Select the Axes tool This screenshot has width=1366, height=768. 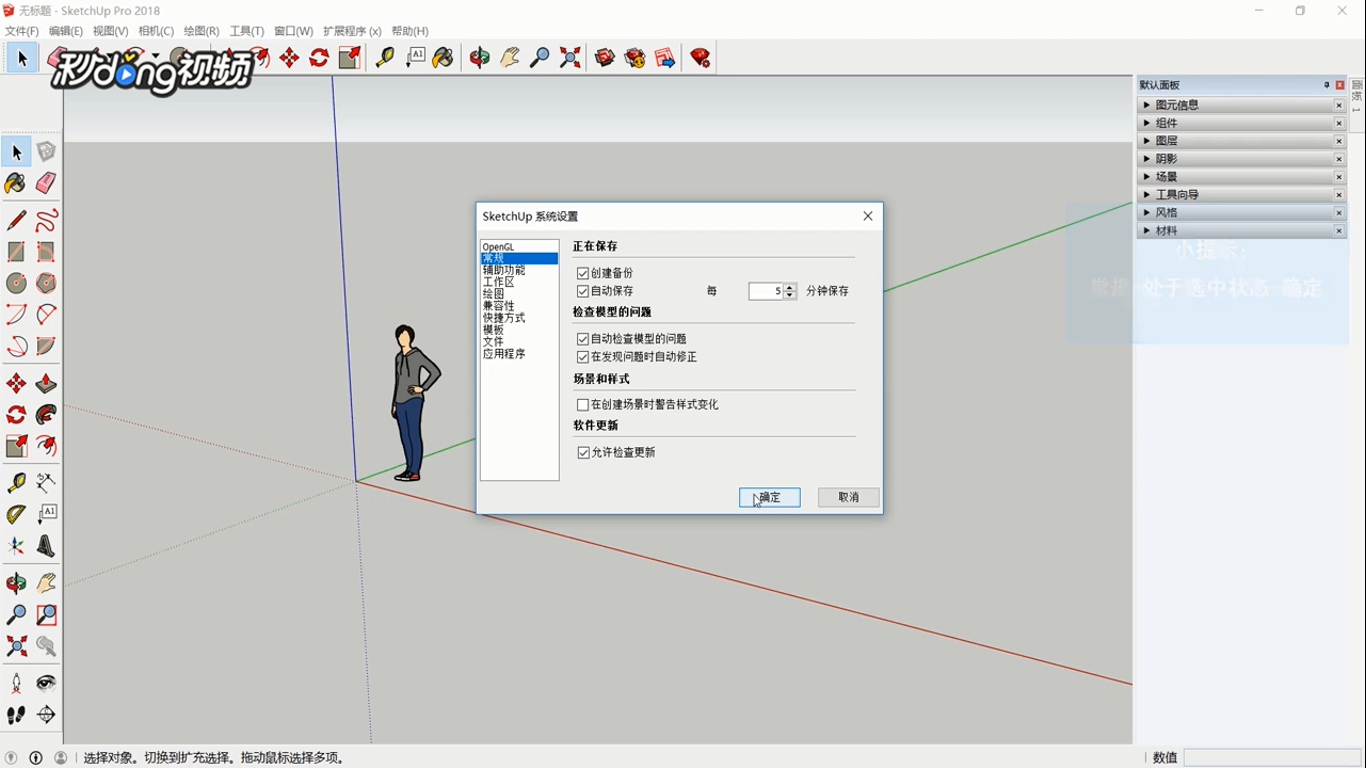(16, 547)
